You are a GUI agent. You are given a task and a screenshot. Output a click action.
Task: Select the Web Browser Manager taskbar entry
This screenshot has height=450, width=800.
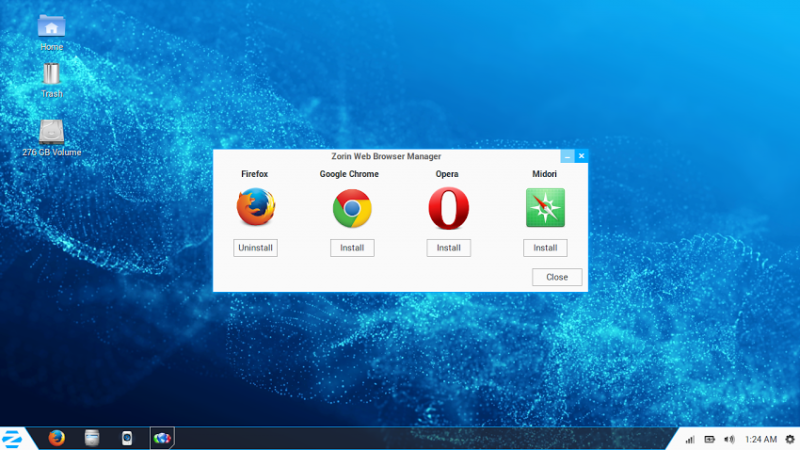coord(162,438)
